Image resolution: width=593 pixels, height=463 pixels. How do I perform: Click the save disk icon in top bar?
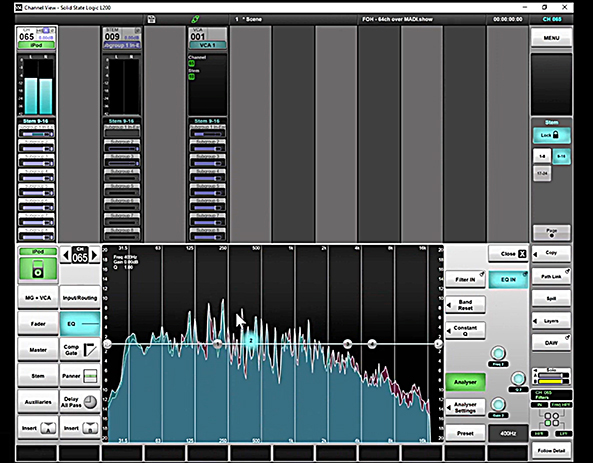tap(152, 19)
